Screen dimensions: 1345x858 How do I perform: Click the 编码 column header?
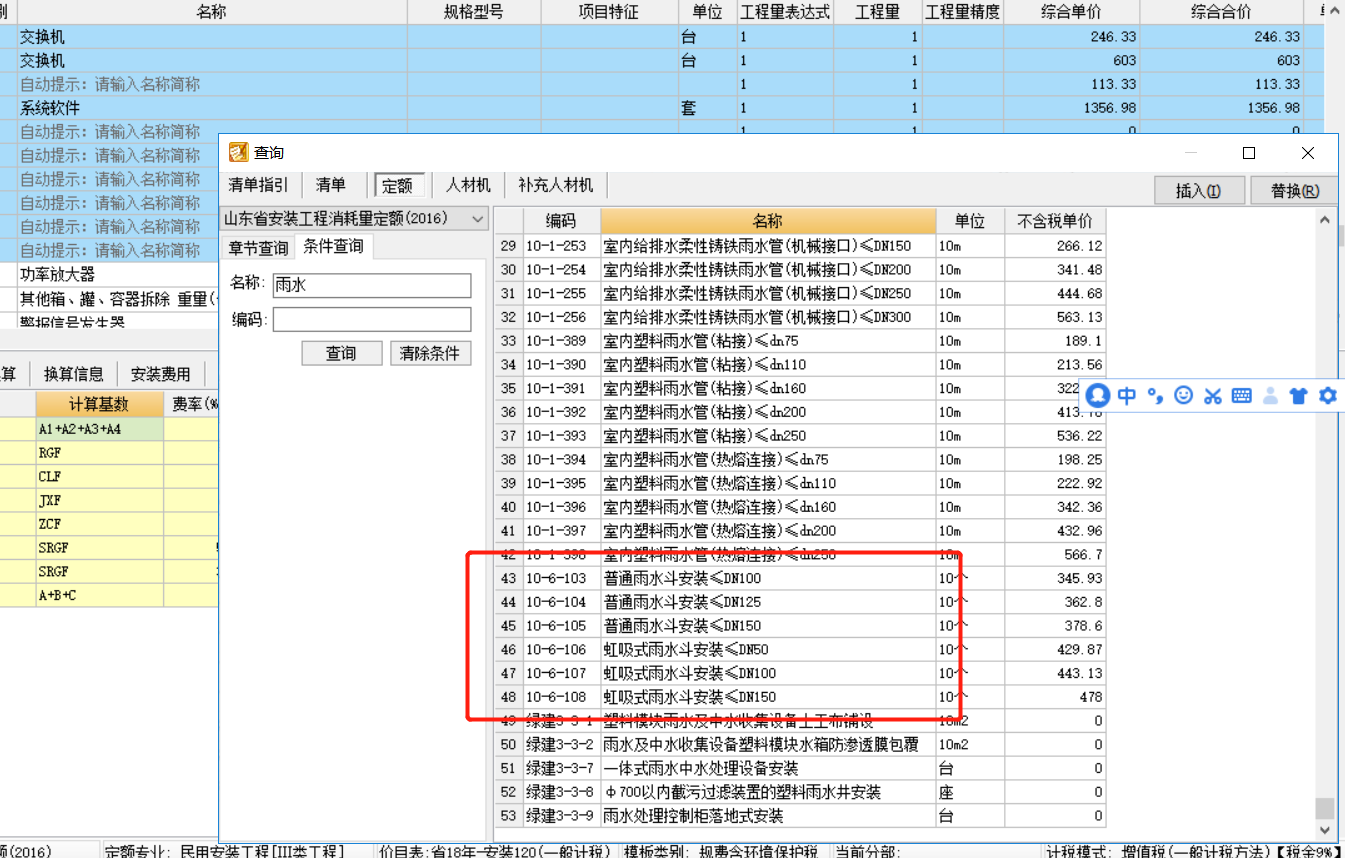point(561,221)
